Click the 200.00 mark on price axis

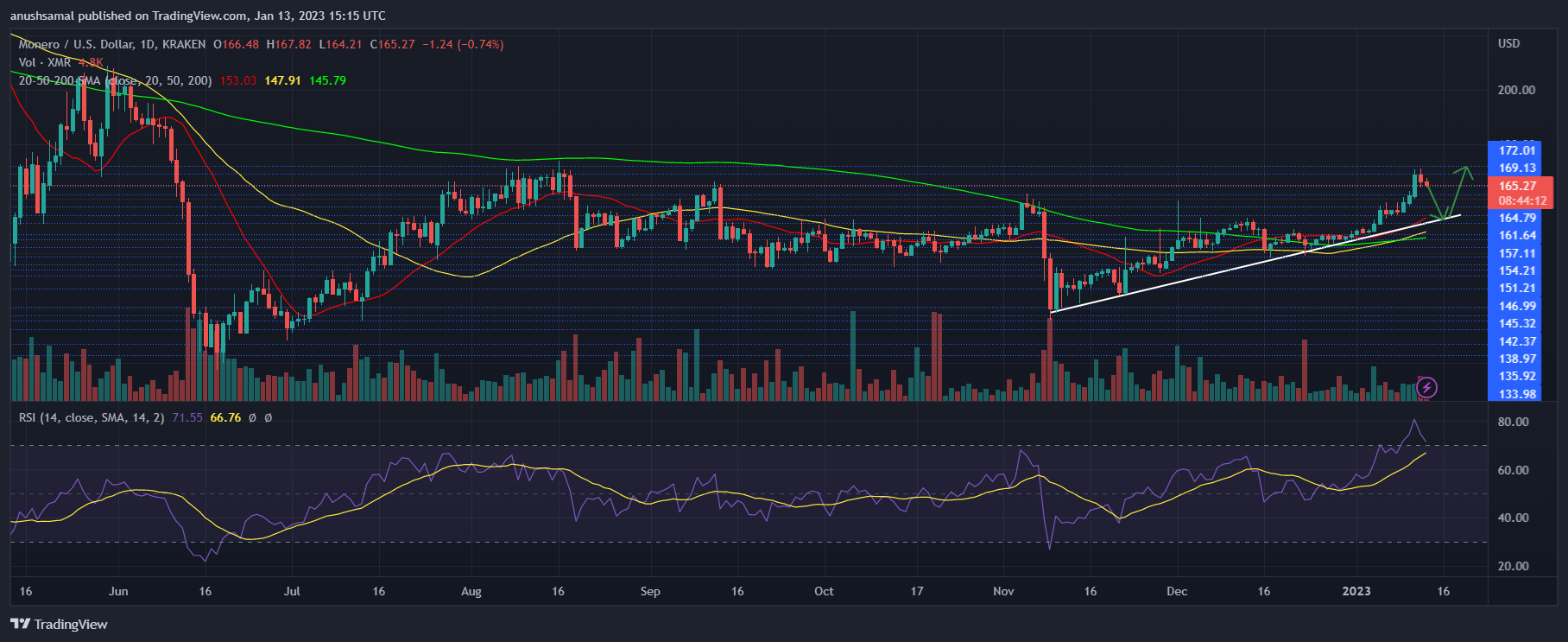coord(1516,90)
